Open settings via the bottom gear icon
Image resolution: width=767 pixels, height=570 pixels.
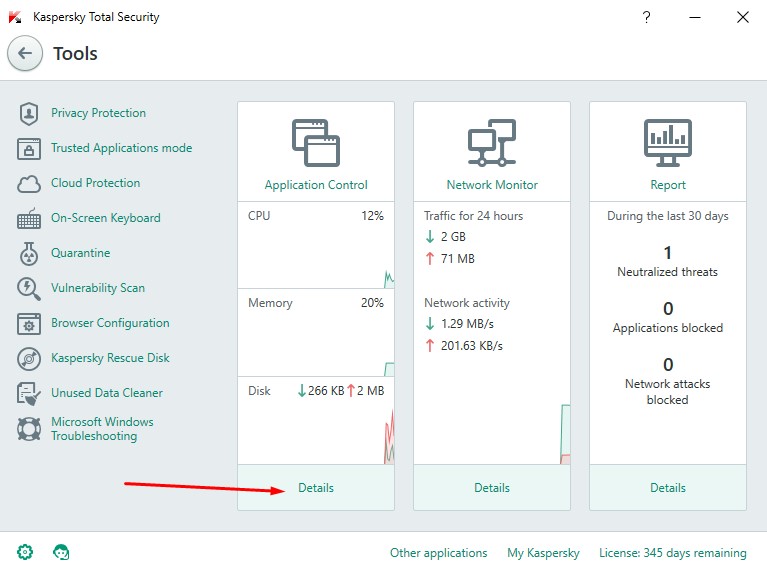click(25, 552)
